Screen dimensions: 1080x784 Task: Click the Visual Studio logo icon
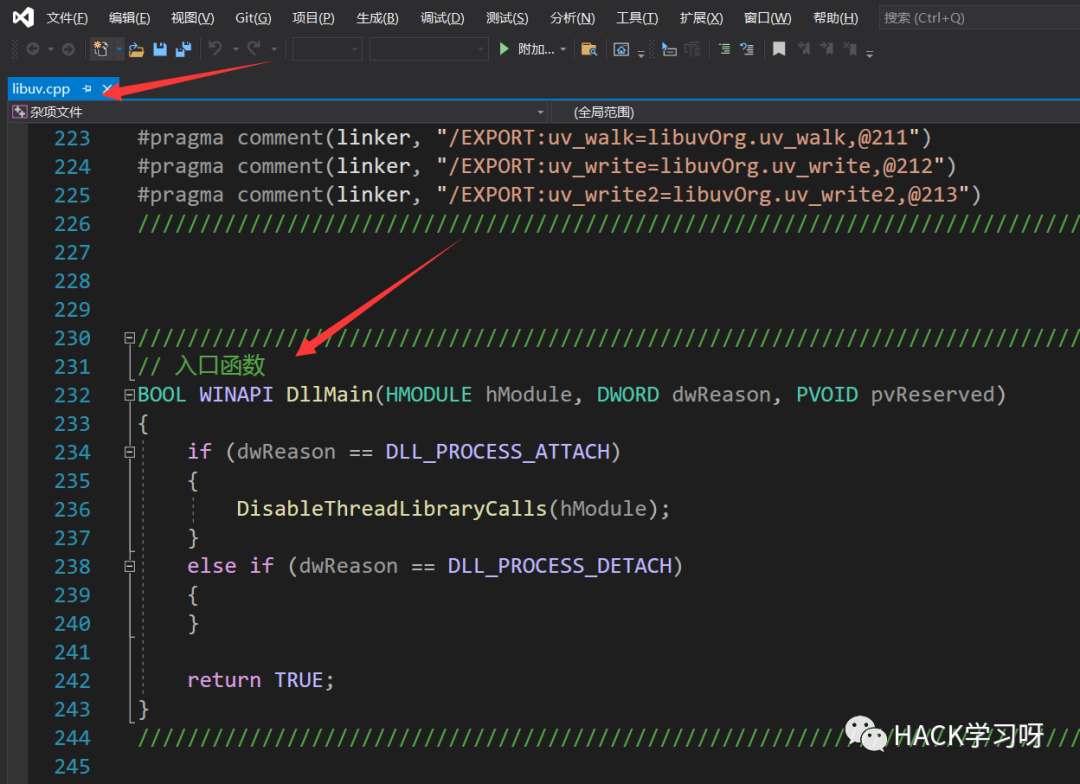point(23,17)
